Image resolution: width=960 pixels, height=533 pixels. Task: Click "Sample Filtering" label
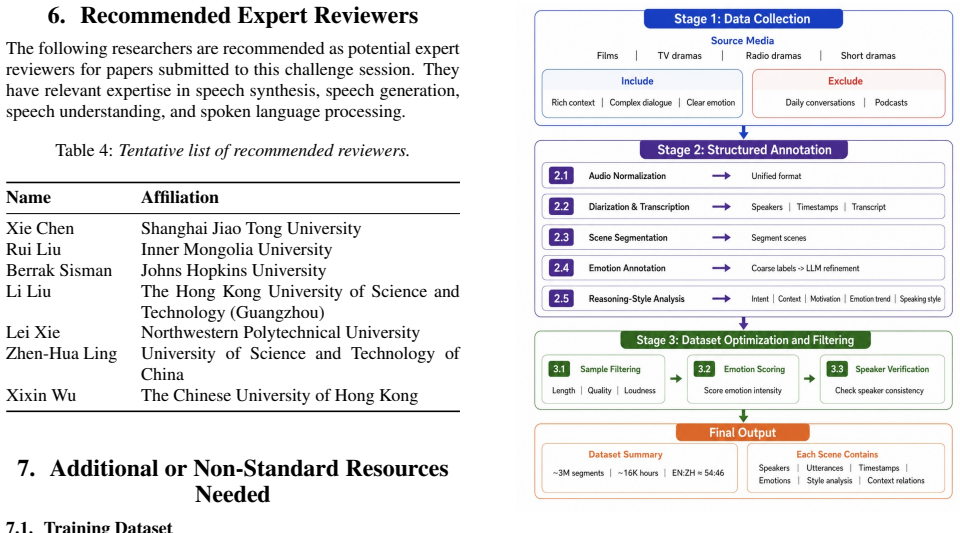click(x=610, y=369)
